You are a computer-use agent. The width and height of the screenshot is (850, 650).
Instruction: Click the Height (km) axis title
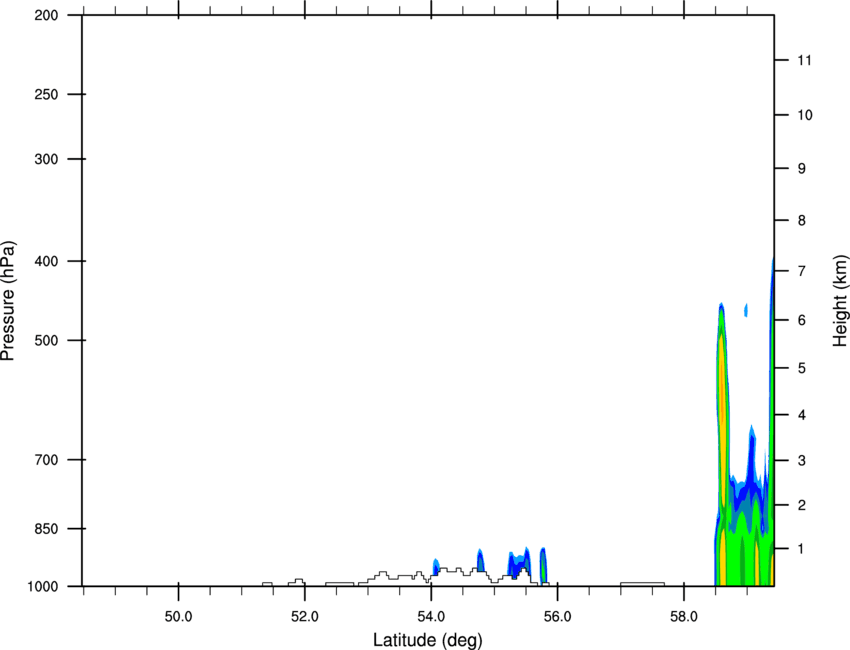[840, 301]
